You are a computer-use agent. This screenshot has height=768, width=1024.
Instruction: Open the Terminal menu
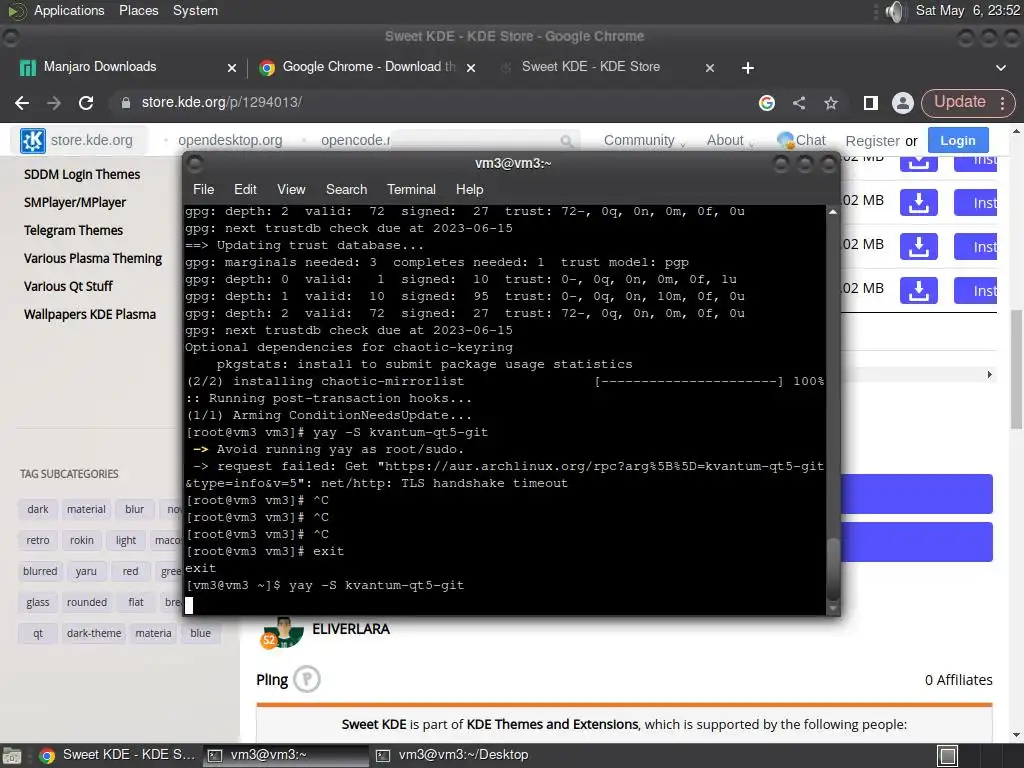tap(411, 189)
